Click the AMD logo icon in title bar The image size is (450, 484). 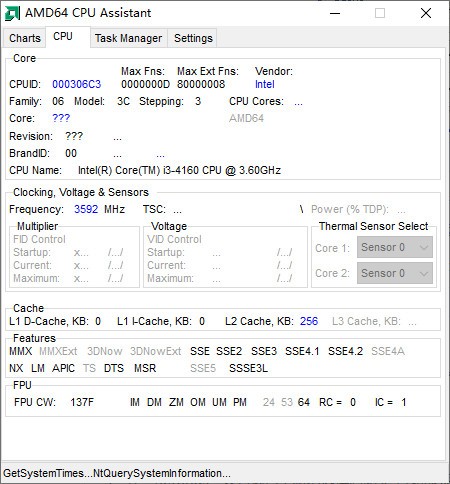tap(12, 13)
